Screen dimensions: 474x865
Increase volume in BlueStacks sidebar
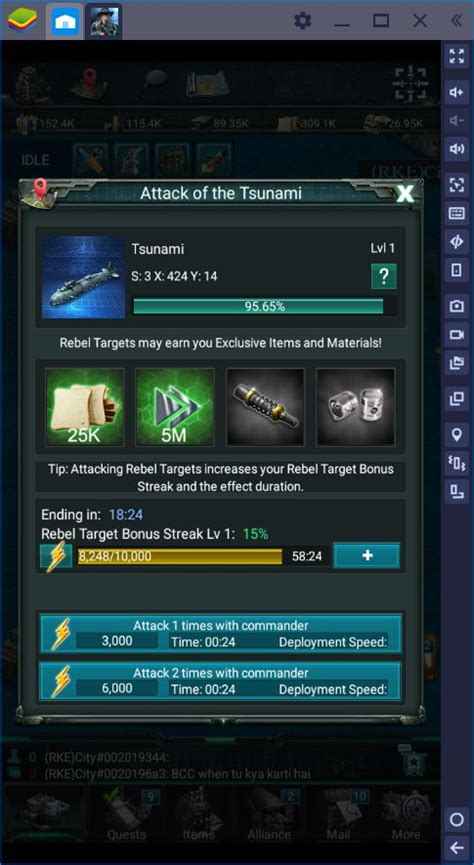[x=456, y=92]
